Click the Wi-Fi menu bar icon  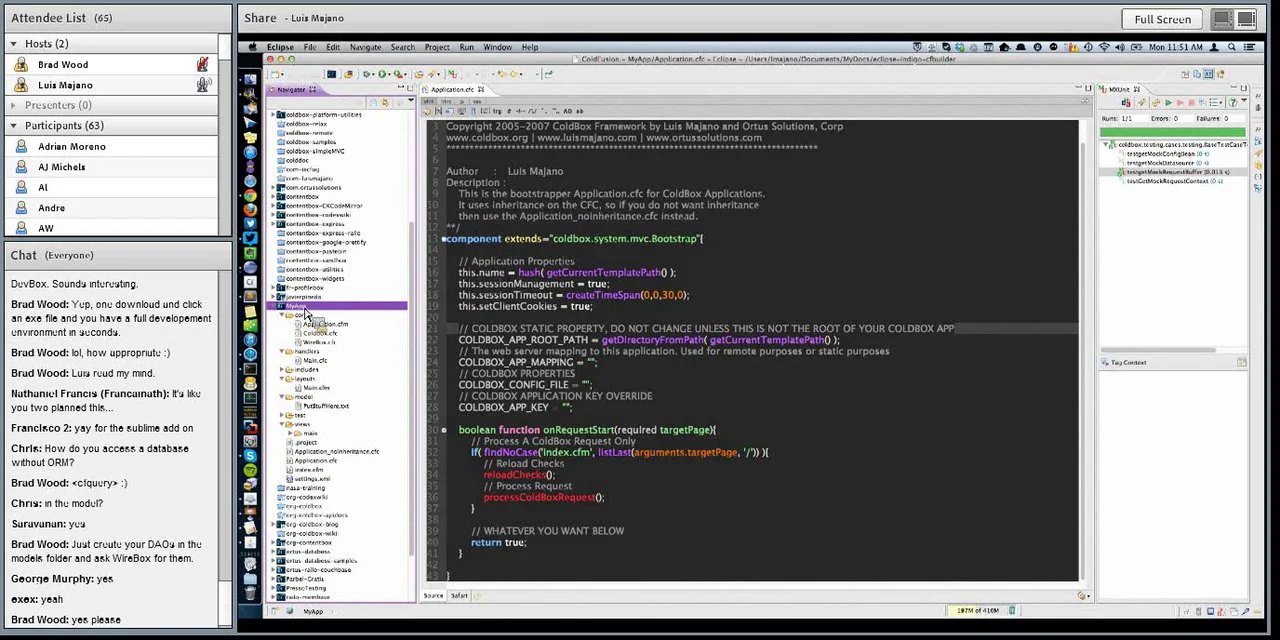pos(1104,47)
